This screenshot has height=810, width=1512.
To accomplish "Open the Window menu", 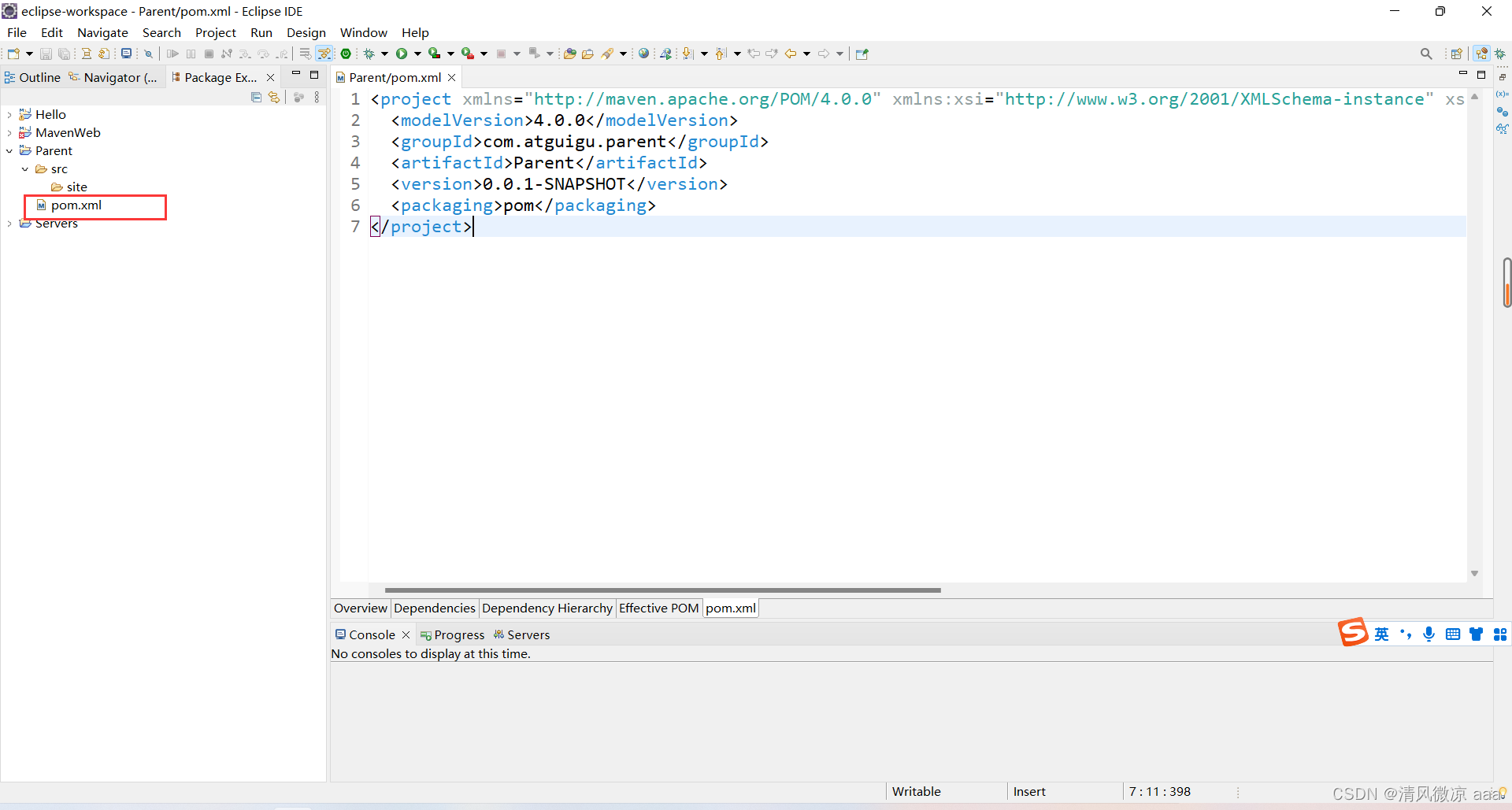I will pyautogui.click(x=363, y=32).
